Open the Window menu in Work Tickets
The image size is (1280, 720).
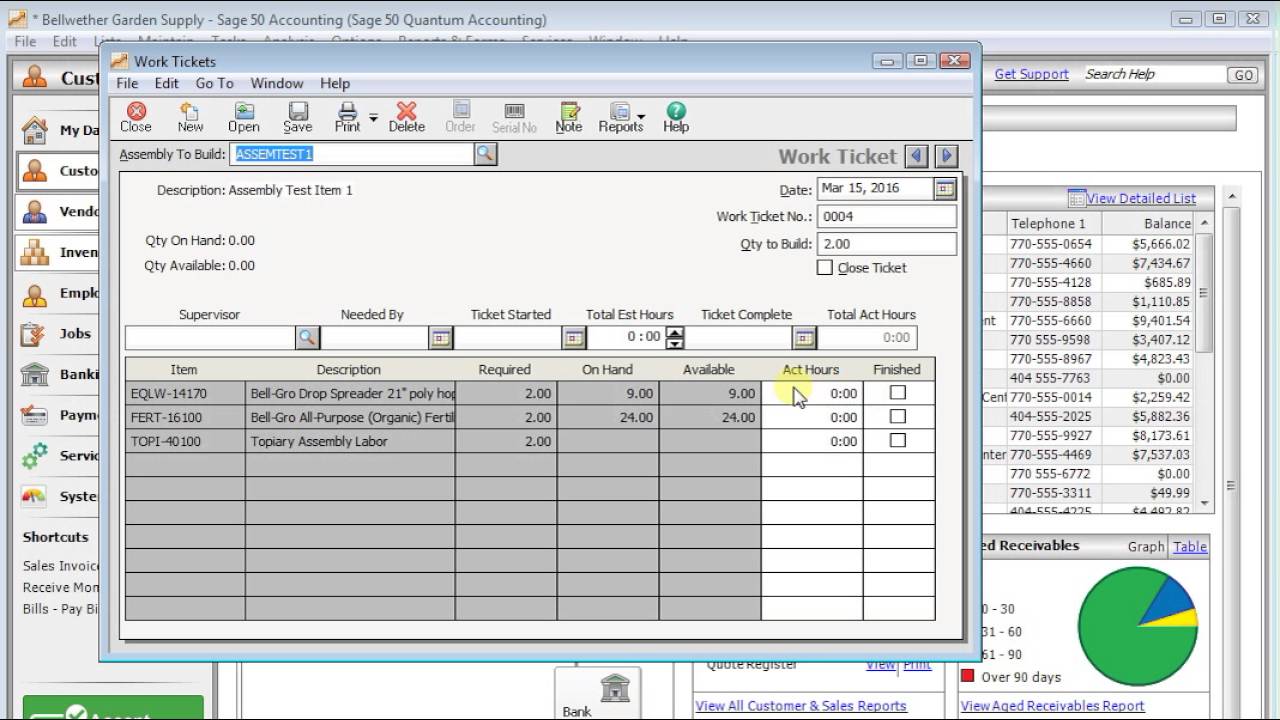276,83
